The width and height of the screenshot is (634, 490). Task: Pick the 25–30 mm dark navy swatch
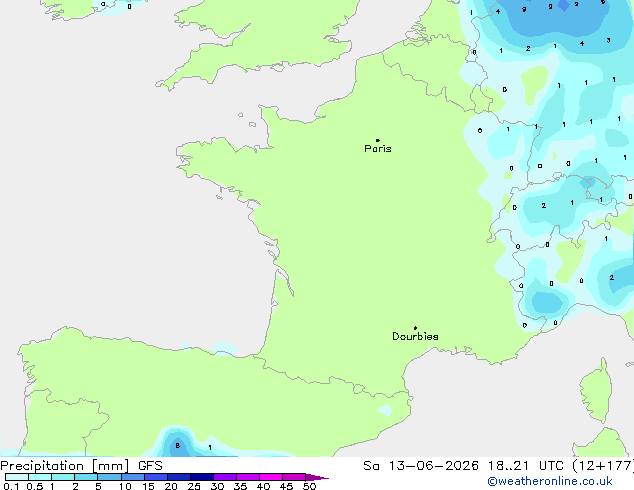(x=202, y=477)
